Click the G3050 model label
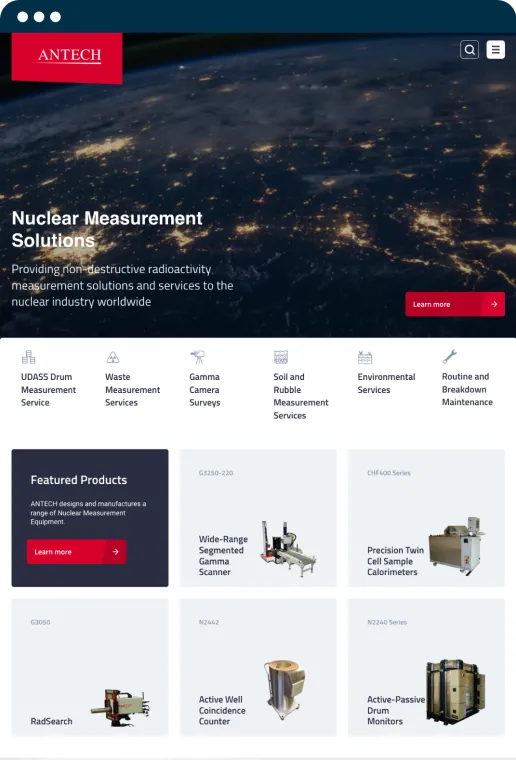 pos(40,622)
